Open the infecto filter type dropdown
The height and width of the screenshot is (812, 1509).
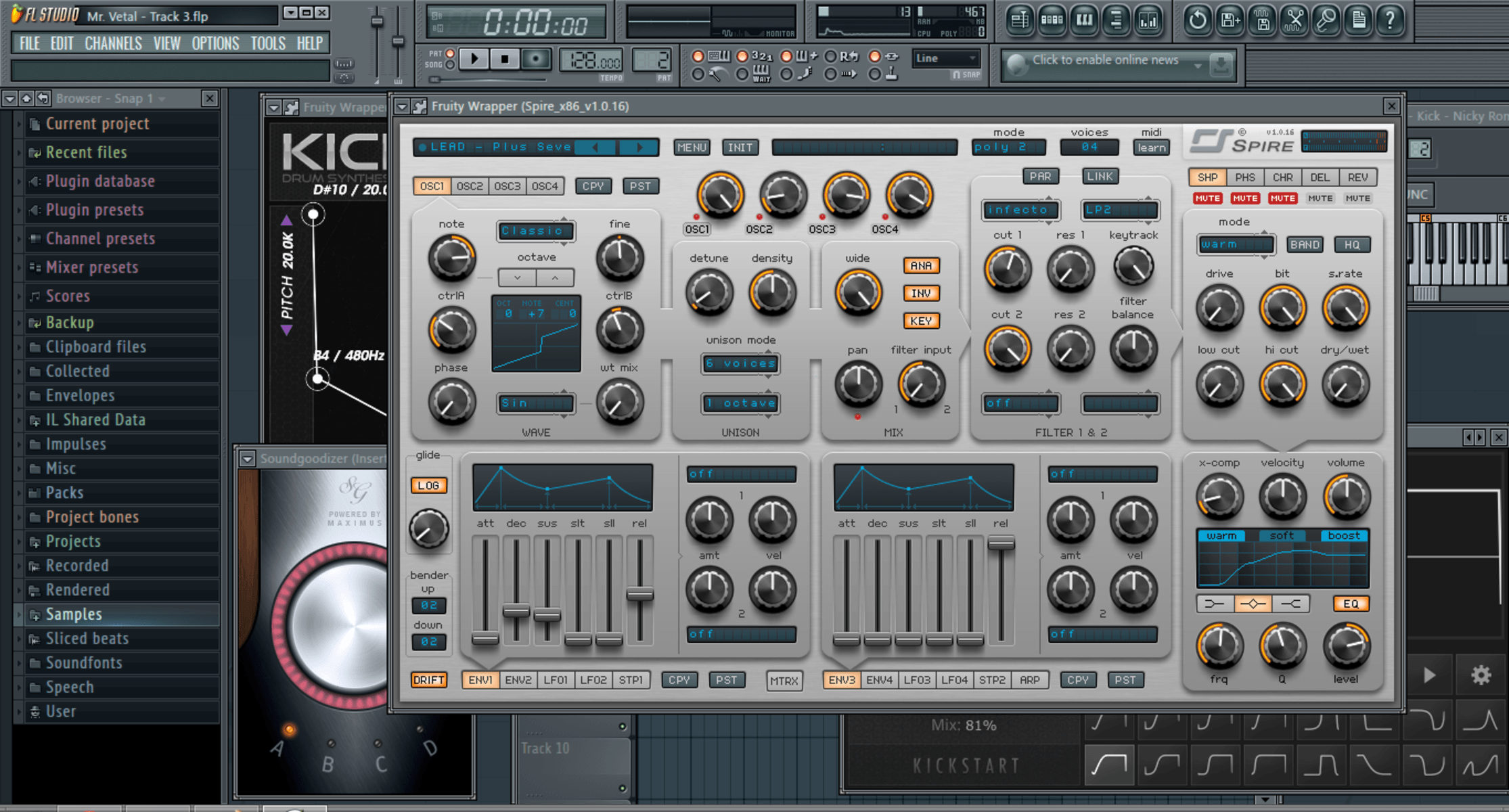coord(1020,210)
